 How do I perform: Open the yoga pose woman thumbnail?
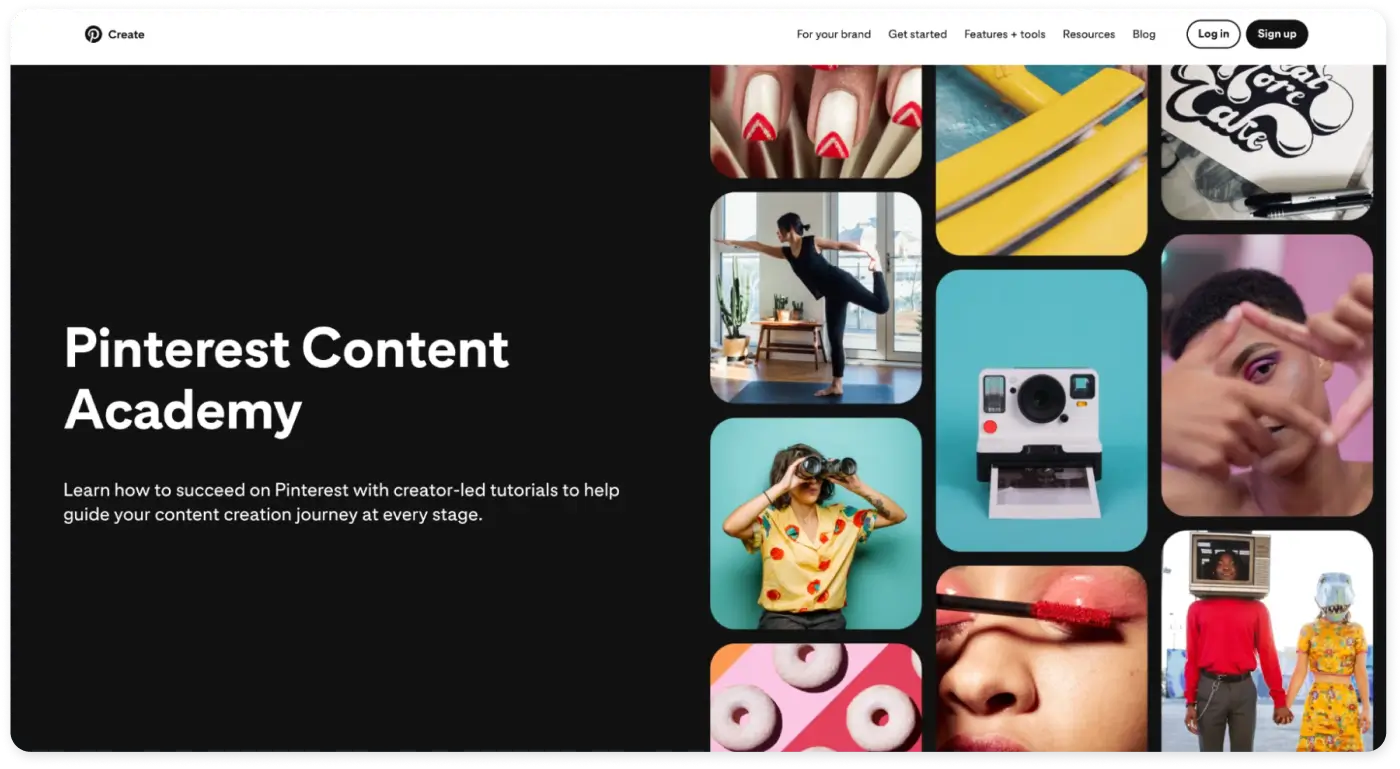click(x=816, y=298)
